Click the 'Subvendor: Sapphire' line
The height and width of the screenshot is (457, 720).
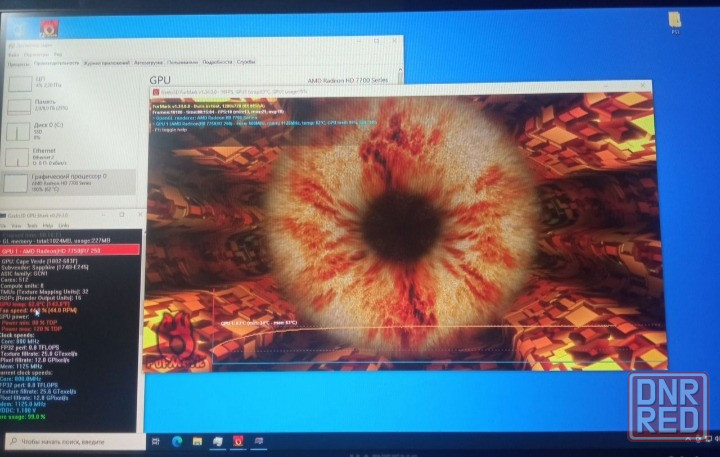click(45, 267)
